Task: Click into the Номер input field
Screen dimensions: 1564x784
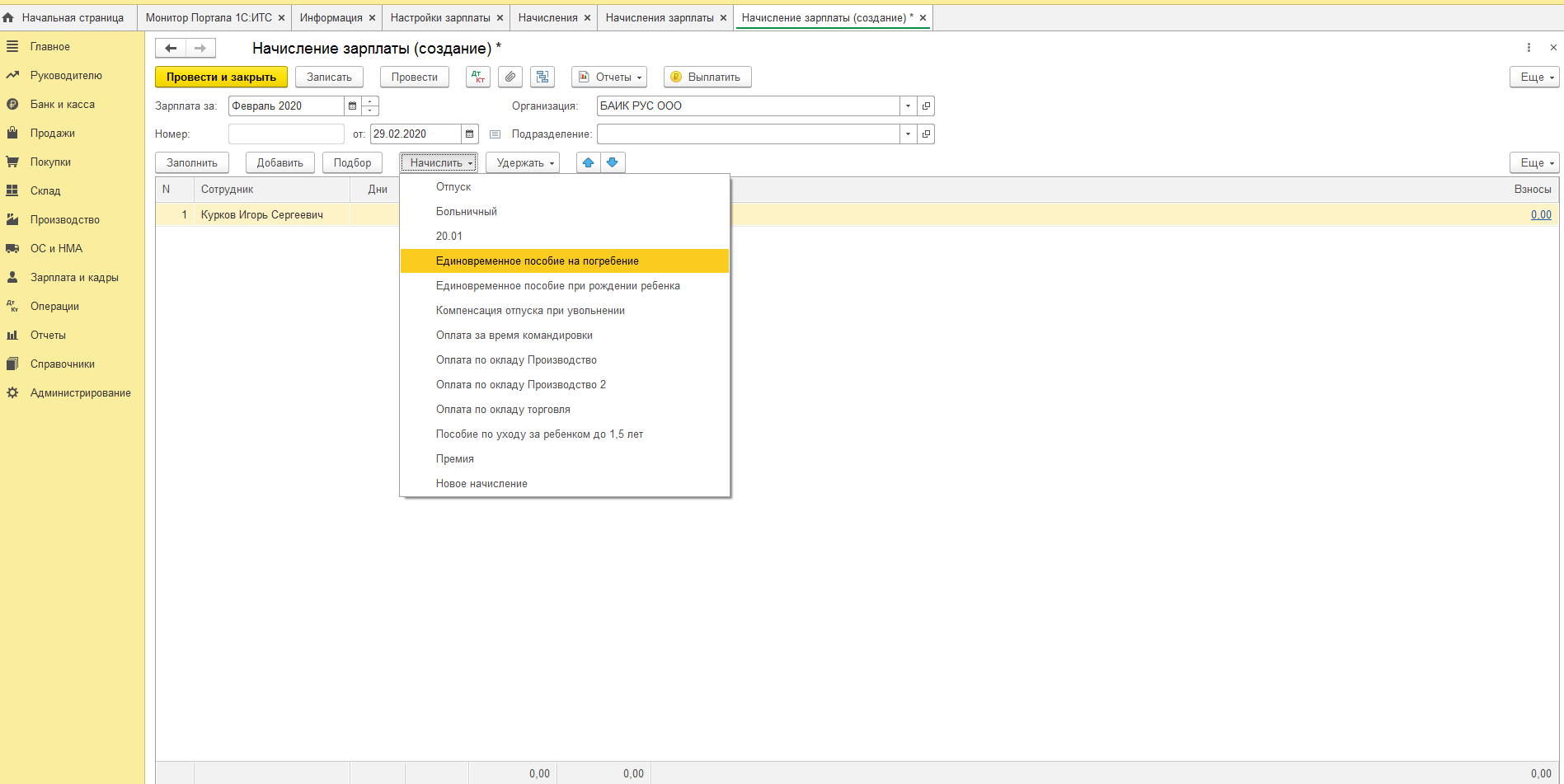Action: click(x=286, y=134)
